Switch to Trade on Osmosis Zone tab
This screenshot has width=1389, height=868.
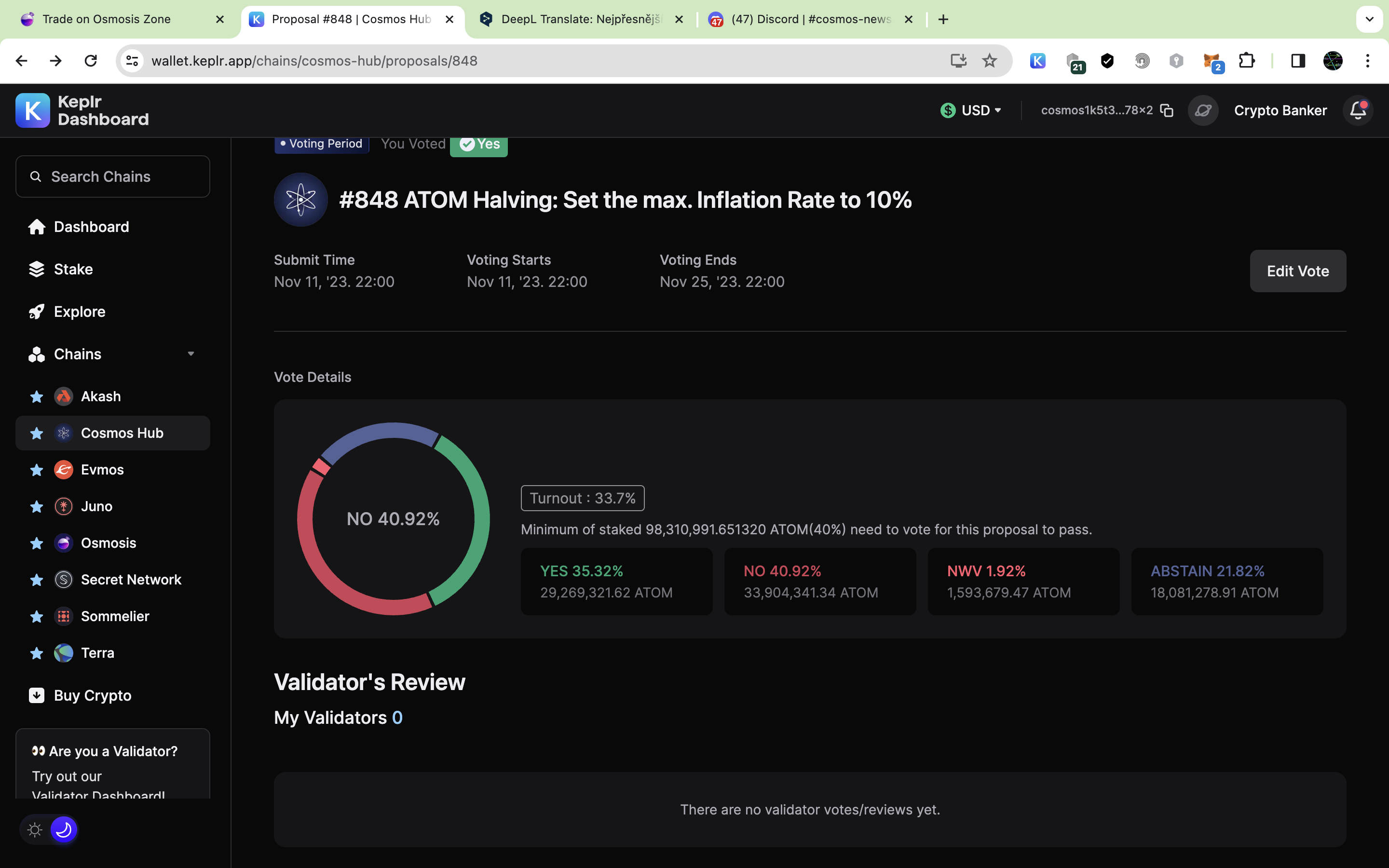tap(106, 19)
